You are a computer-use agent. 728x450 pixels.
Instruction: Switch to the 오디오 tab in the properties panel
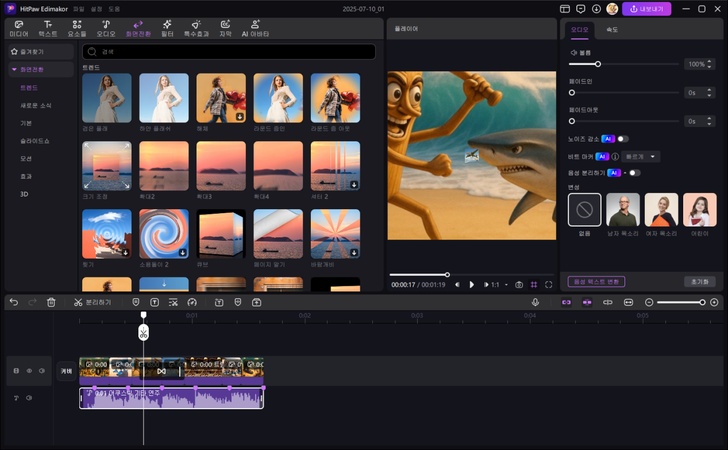(x=579, y=29)
